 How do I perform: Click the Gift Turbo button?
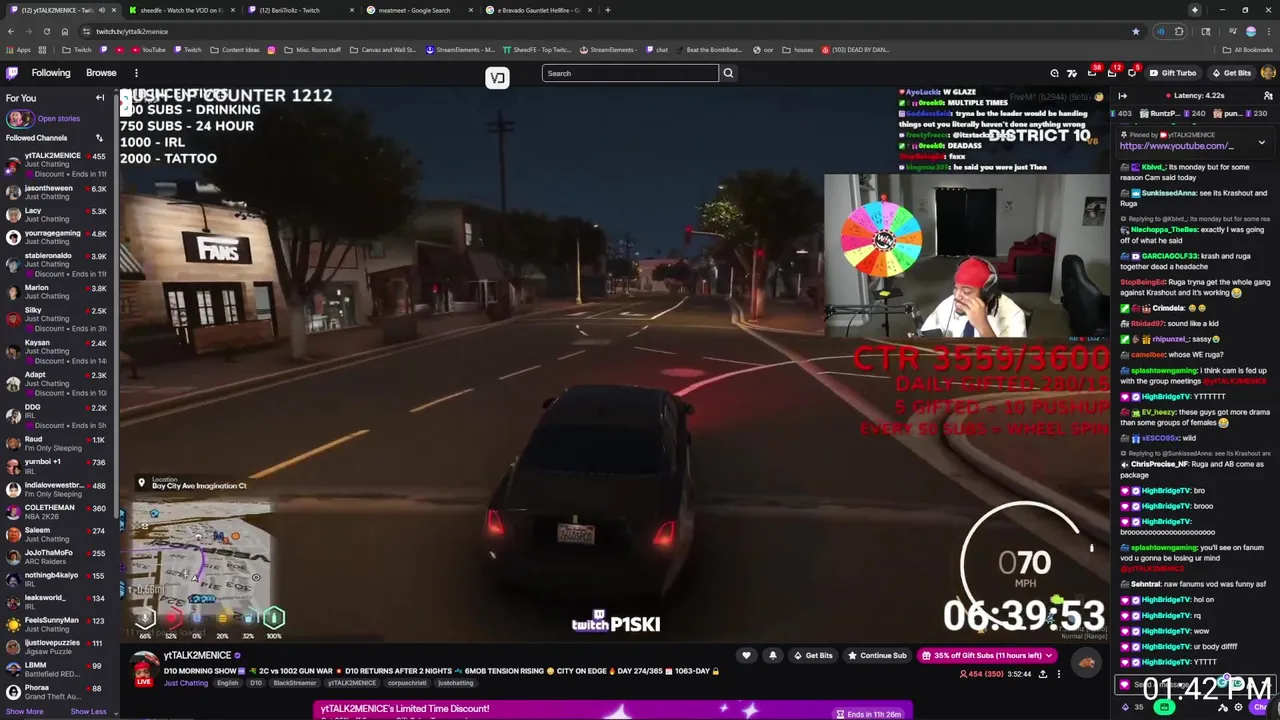[x=1172, y=73]
